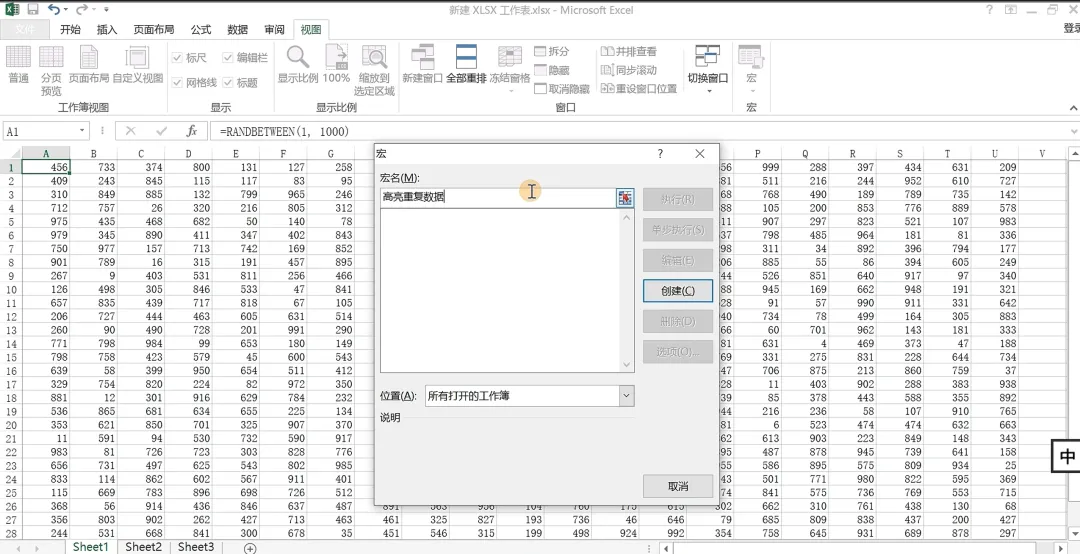This screenshot has height=554, width=1080.
Task: Open the Name Box dropdown arrow
Action: pyautogui.click(x=82, y=130)
